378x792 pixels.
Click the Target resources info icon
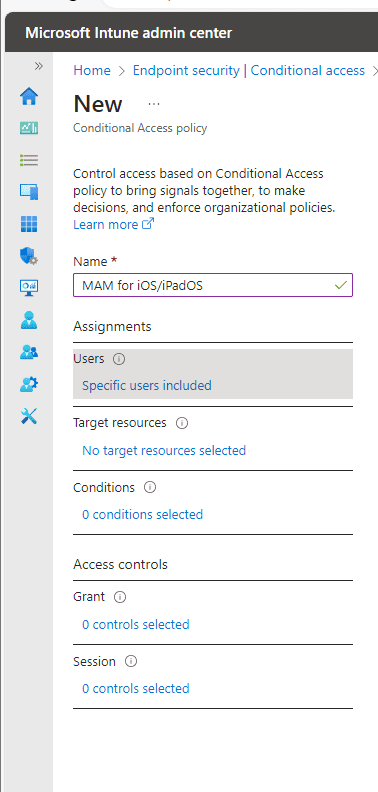(181, 423)
